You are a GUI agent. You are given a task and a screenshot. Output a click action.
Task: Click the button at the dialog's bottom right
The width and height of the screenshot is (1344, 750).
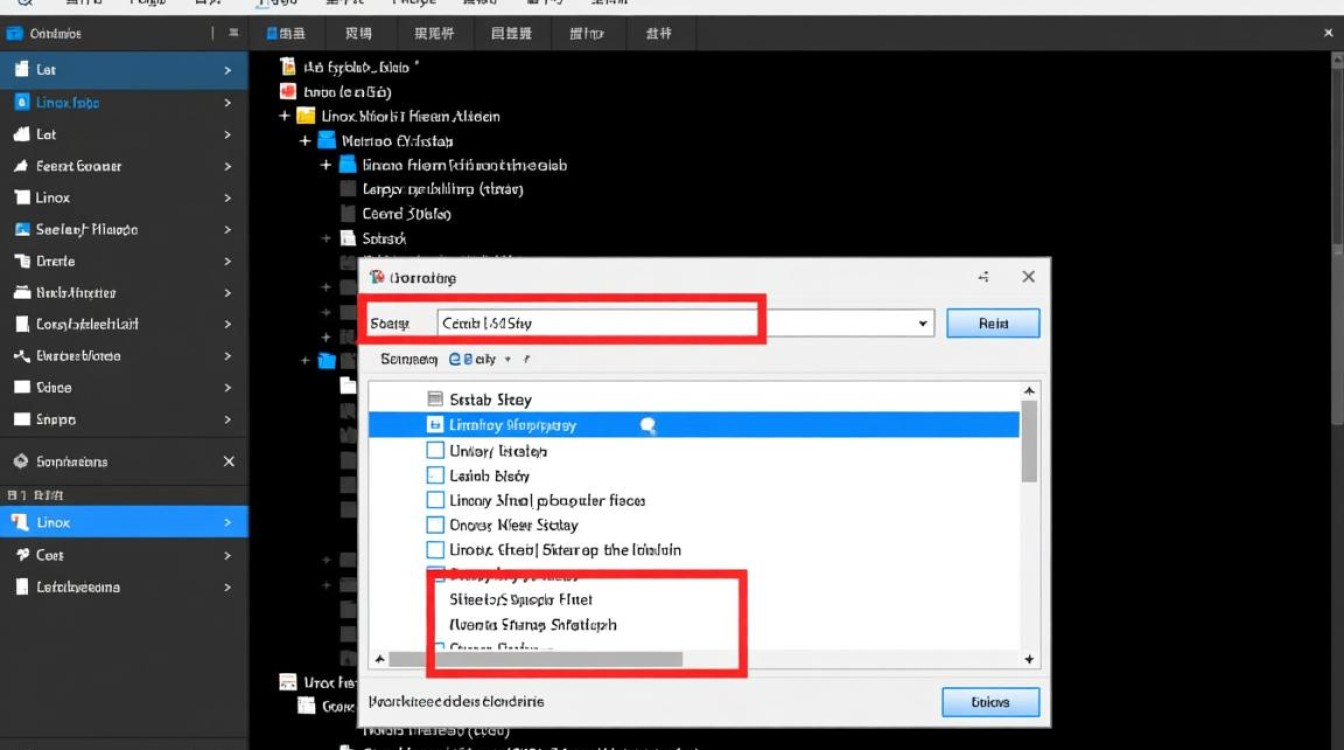click(990, 702)
